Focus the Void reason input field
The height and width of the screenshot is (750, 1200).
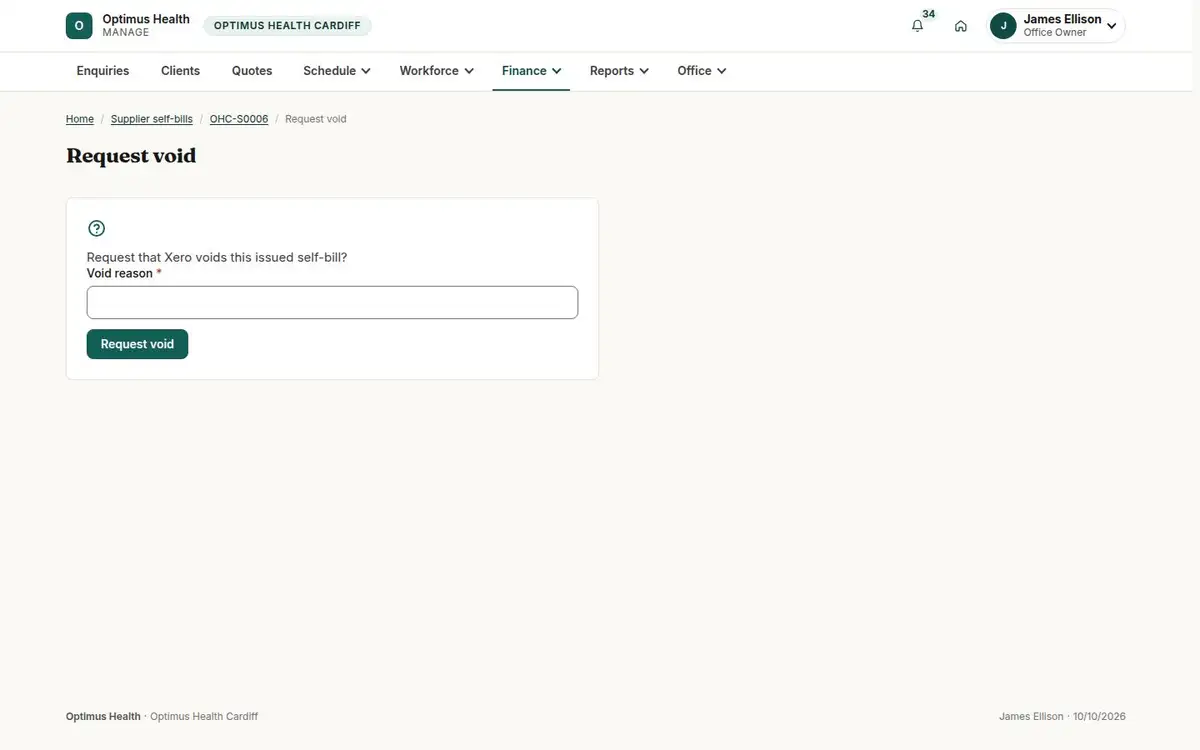[x=332, y=303]
